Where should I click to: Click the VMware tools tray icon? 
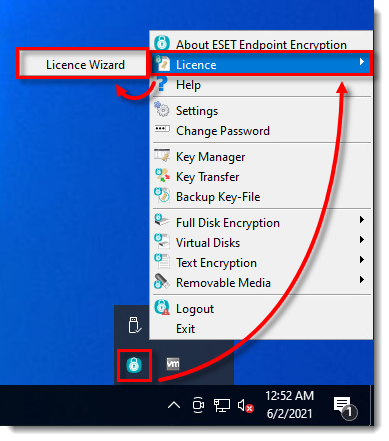173,364
